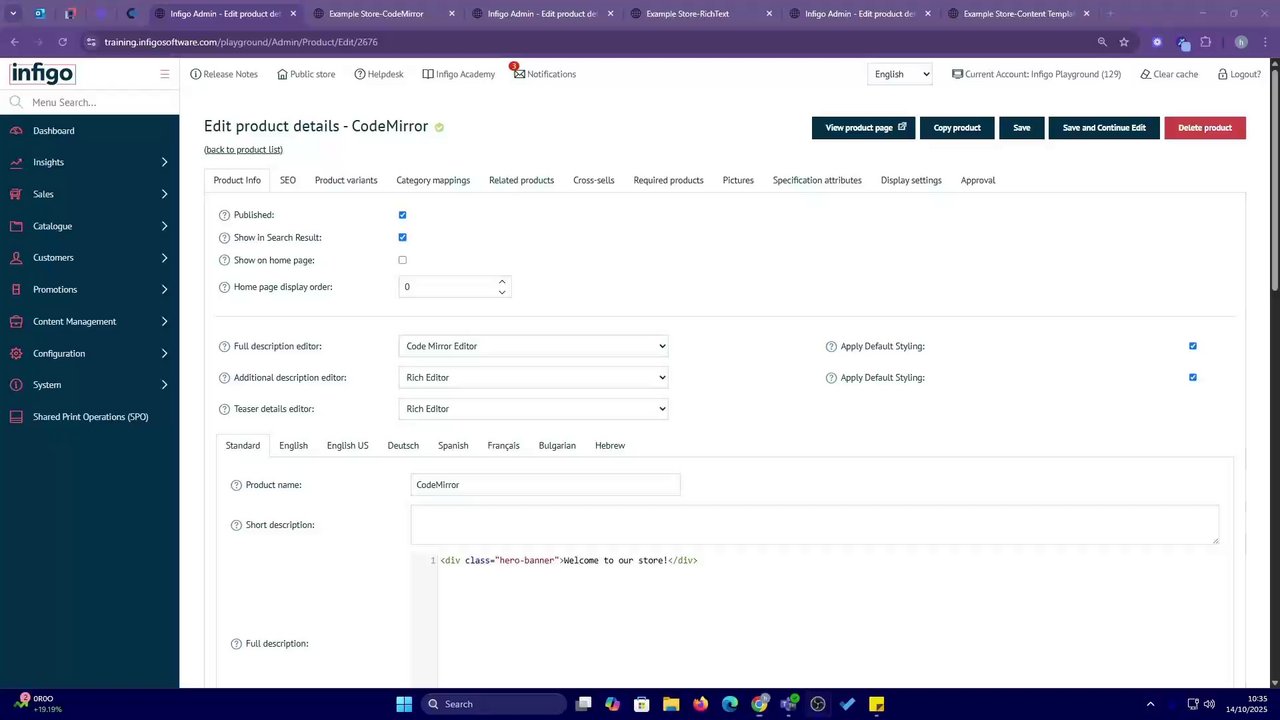Click green published status icon by title

[439, 127]
